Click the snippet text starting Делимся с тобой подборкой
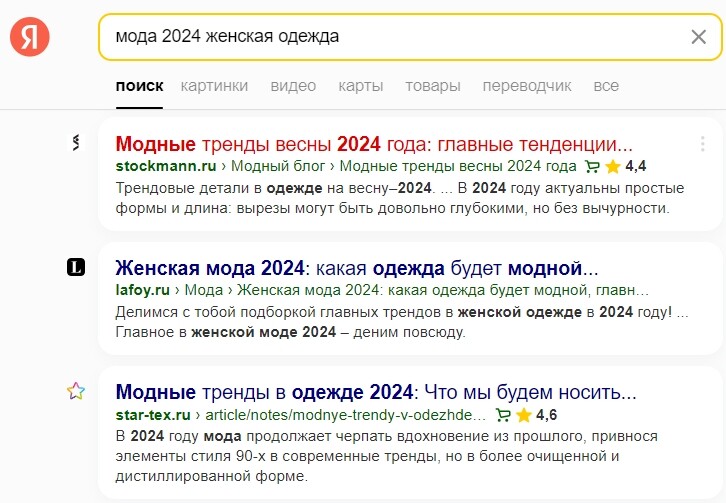This screenshot has height=503, width=726. coord(402,322)
